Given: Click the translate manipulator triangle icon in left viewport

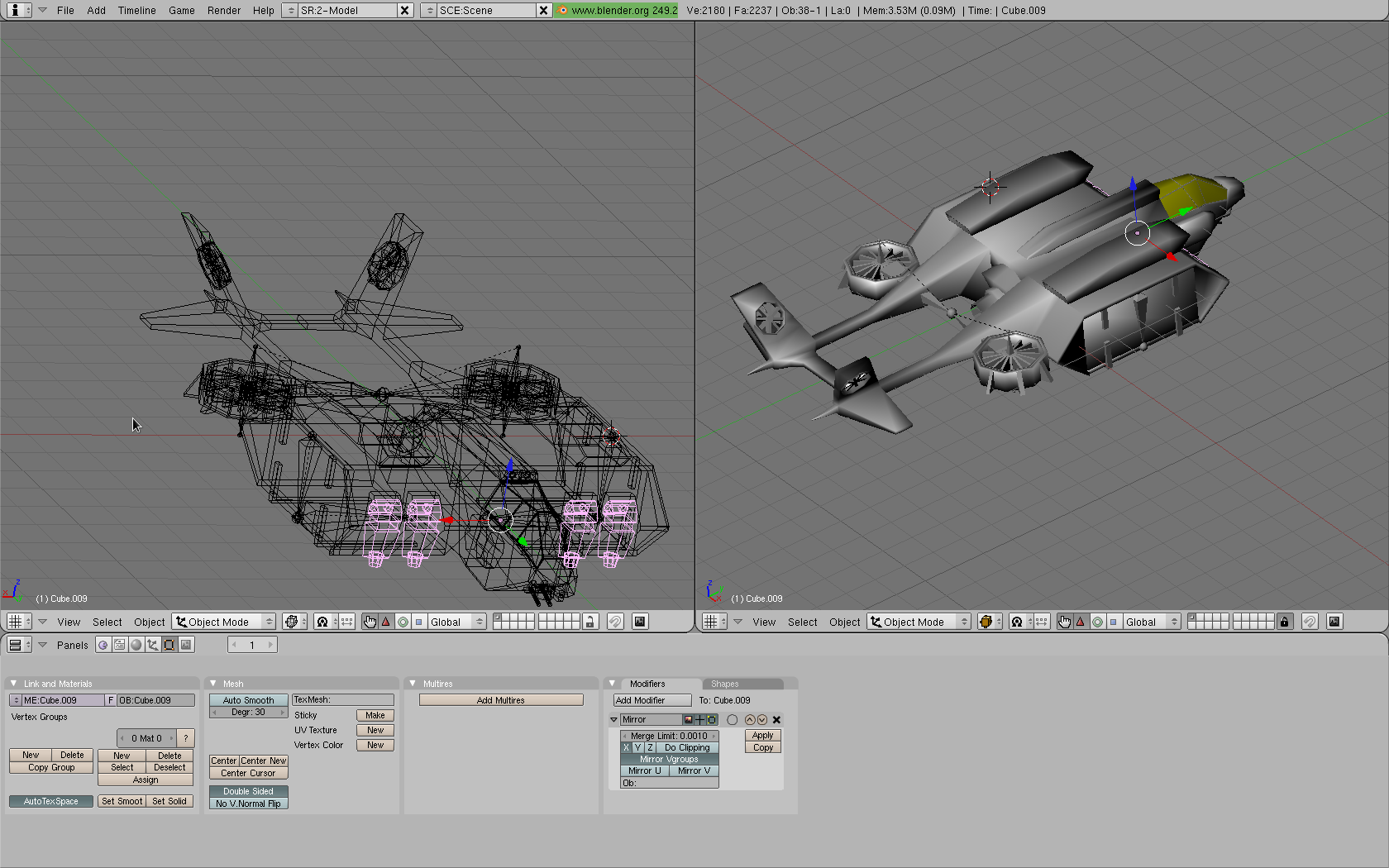Looking at the screenshot, I should click(x=386, y=622).
